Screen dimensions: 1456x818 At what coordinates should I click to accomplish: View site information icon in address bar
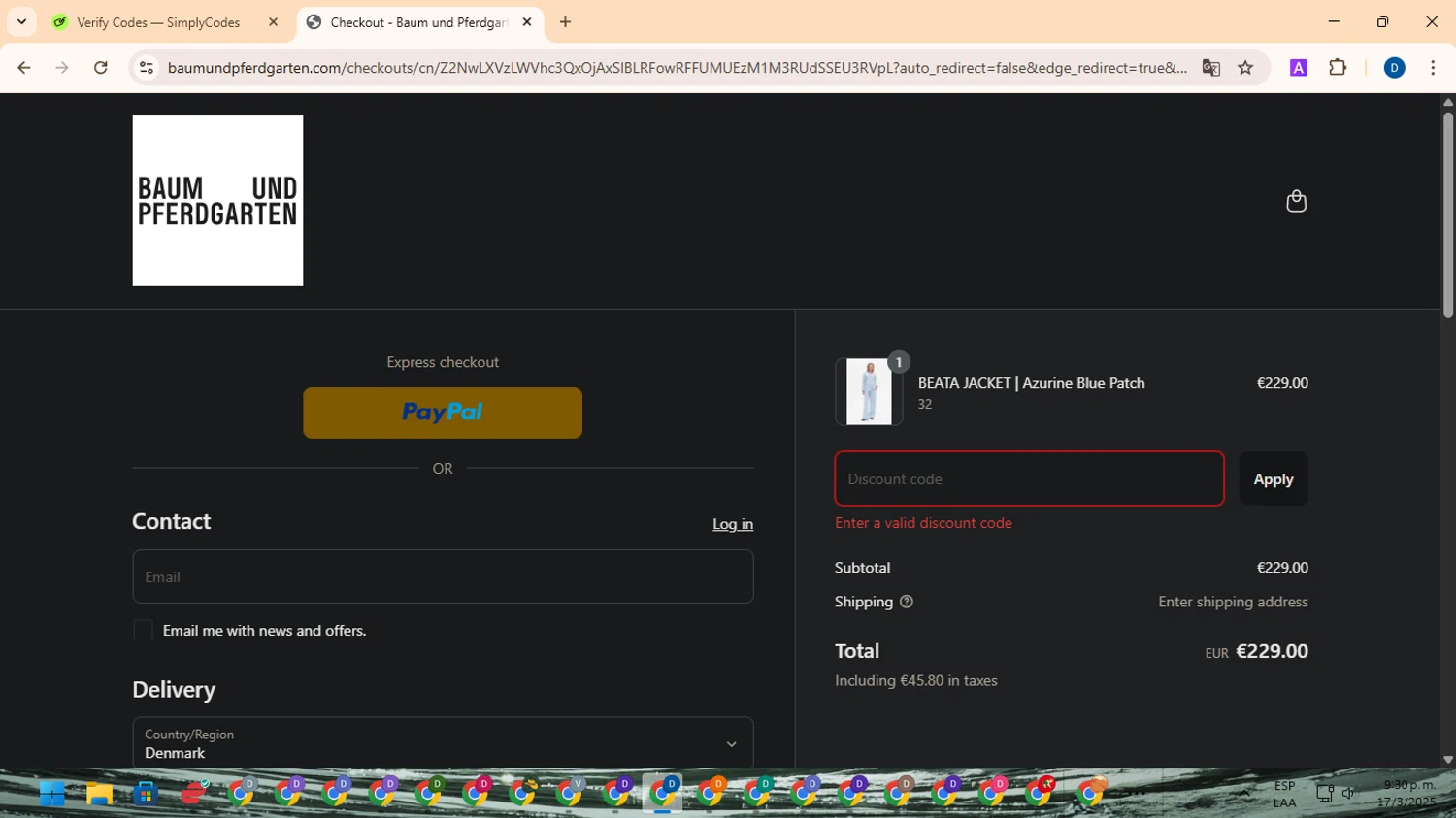[x=147, y=68]
